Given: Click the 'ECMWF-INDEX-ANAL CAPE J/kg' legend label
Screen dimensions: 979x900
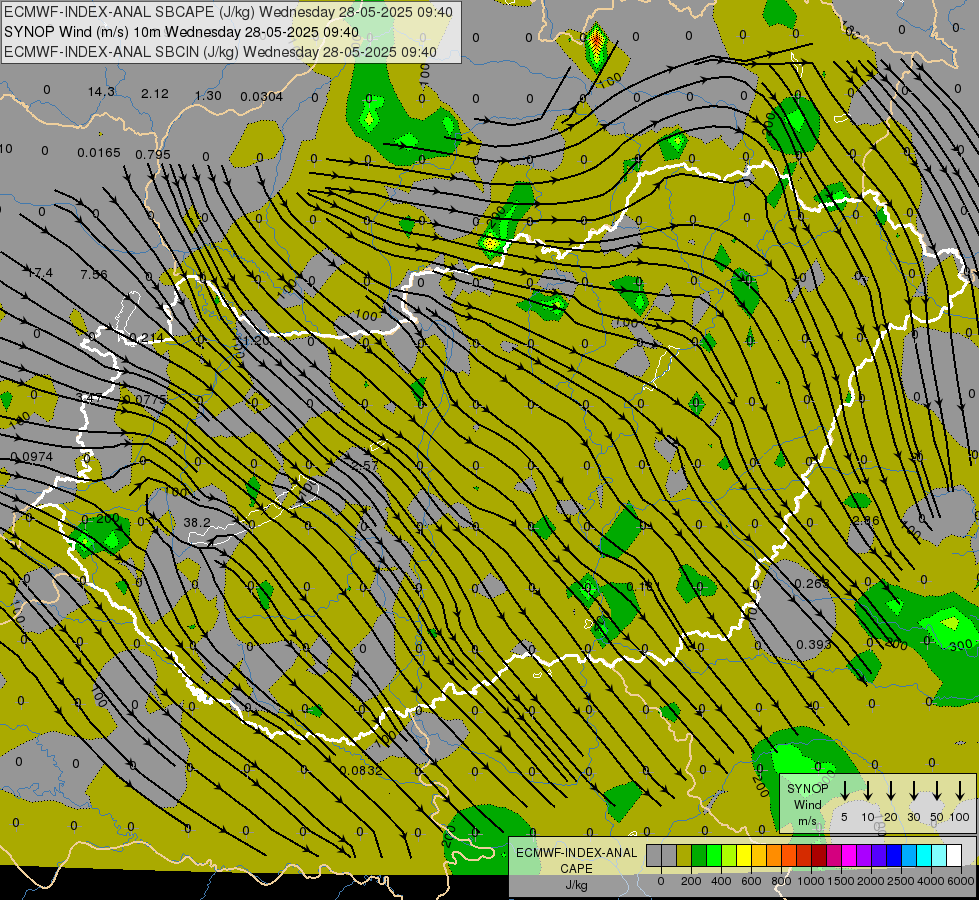Looking at the screenshot, I should click(x=576, y=869).
